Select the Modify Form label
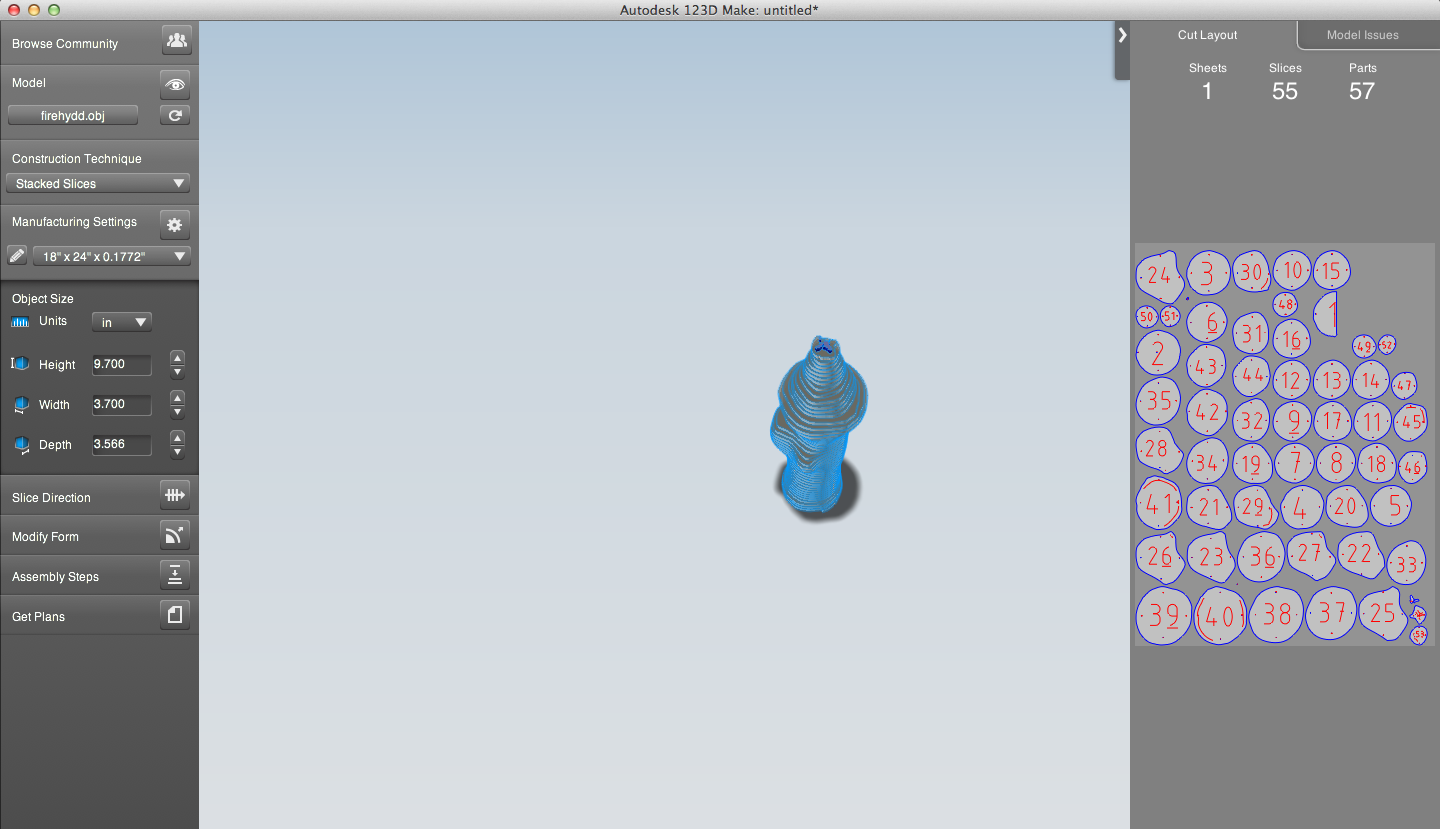The height and width of the screenshot is (829, 1440). click(x=45, y=537)
